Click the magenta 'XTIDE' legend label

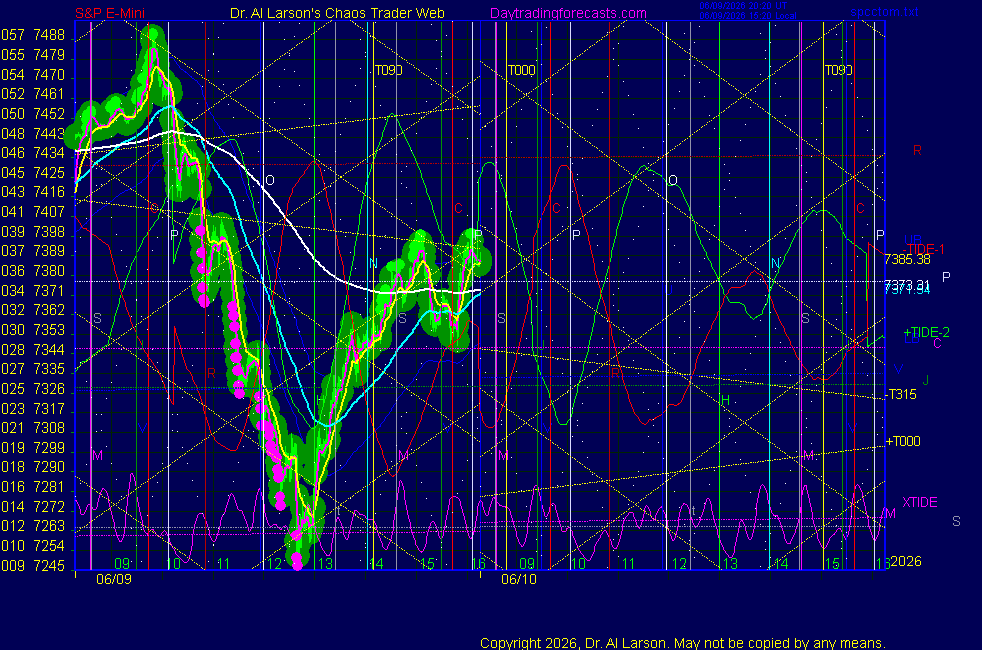pyautogui.click(x=920, y=503)
